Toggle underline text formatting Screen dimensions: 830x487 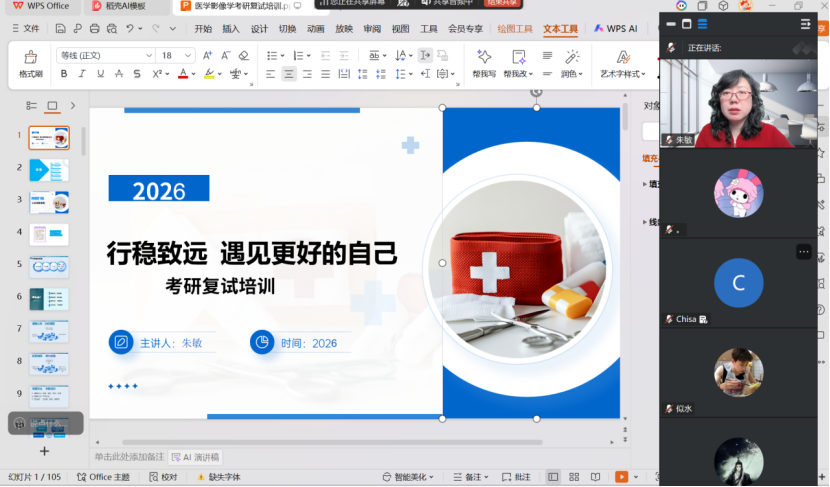101,74
